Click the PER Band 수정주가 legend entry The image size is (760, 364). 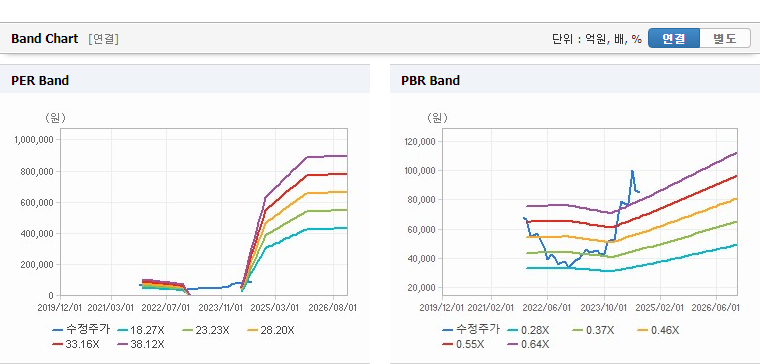81,330
